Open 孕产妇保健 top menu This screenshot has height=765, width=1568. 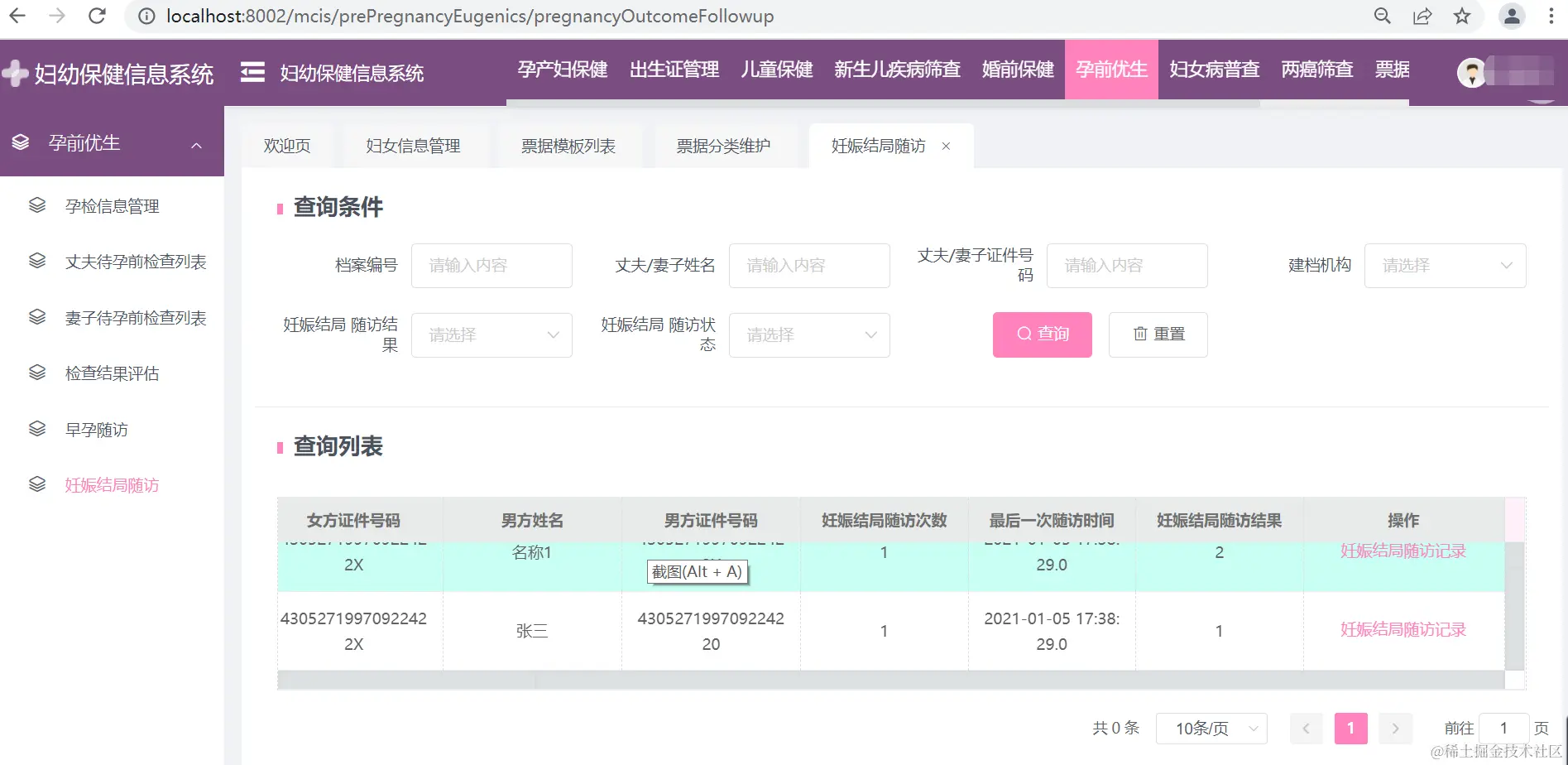[x=563, y=70]
